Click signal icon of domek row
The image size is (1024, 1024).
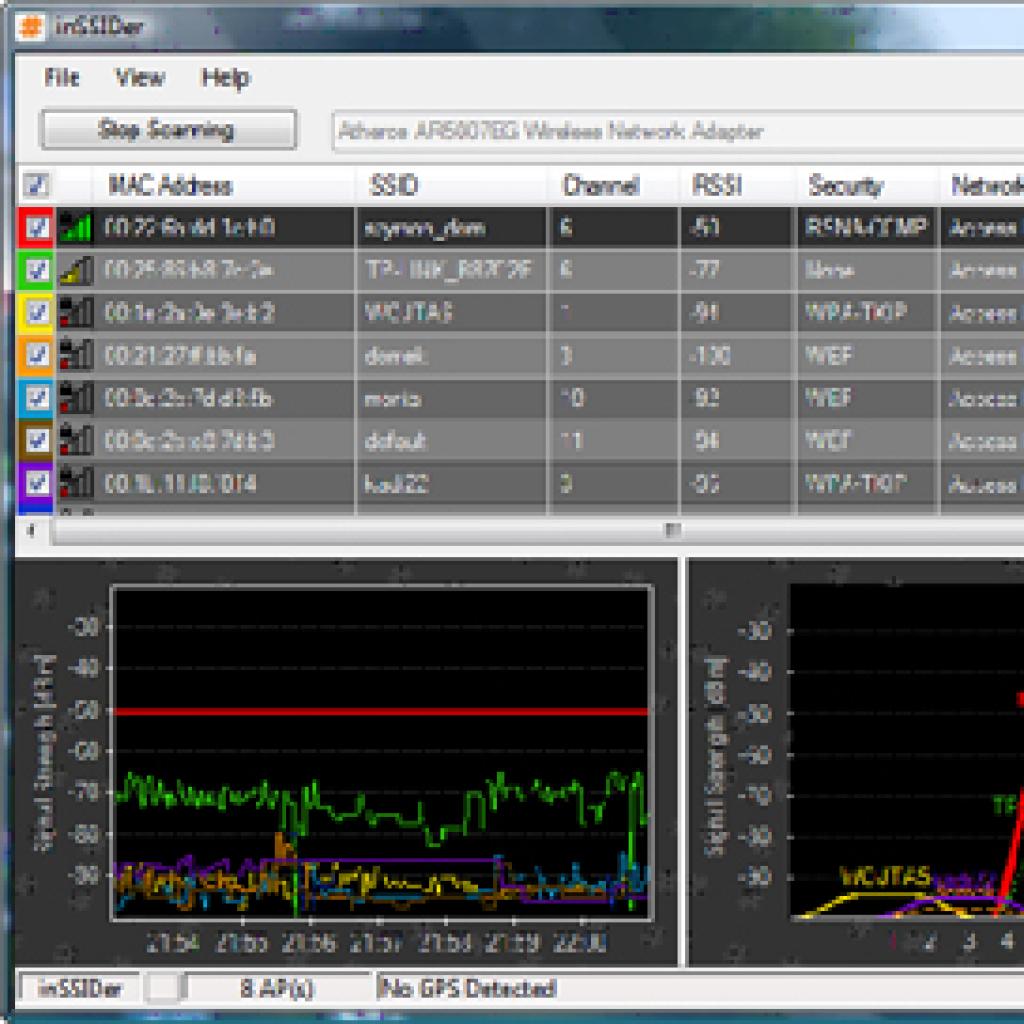tap(75, 355)
